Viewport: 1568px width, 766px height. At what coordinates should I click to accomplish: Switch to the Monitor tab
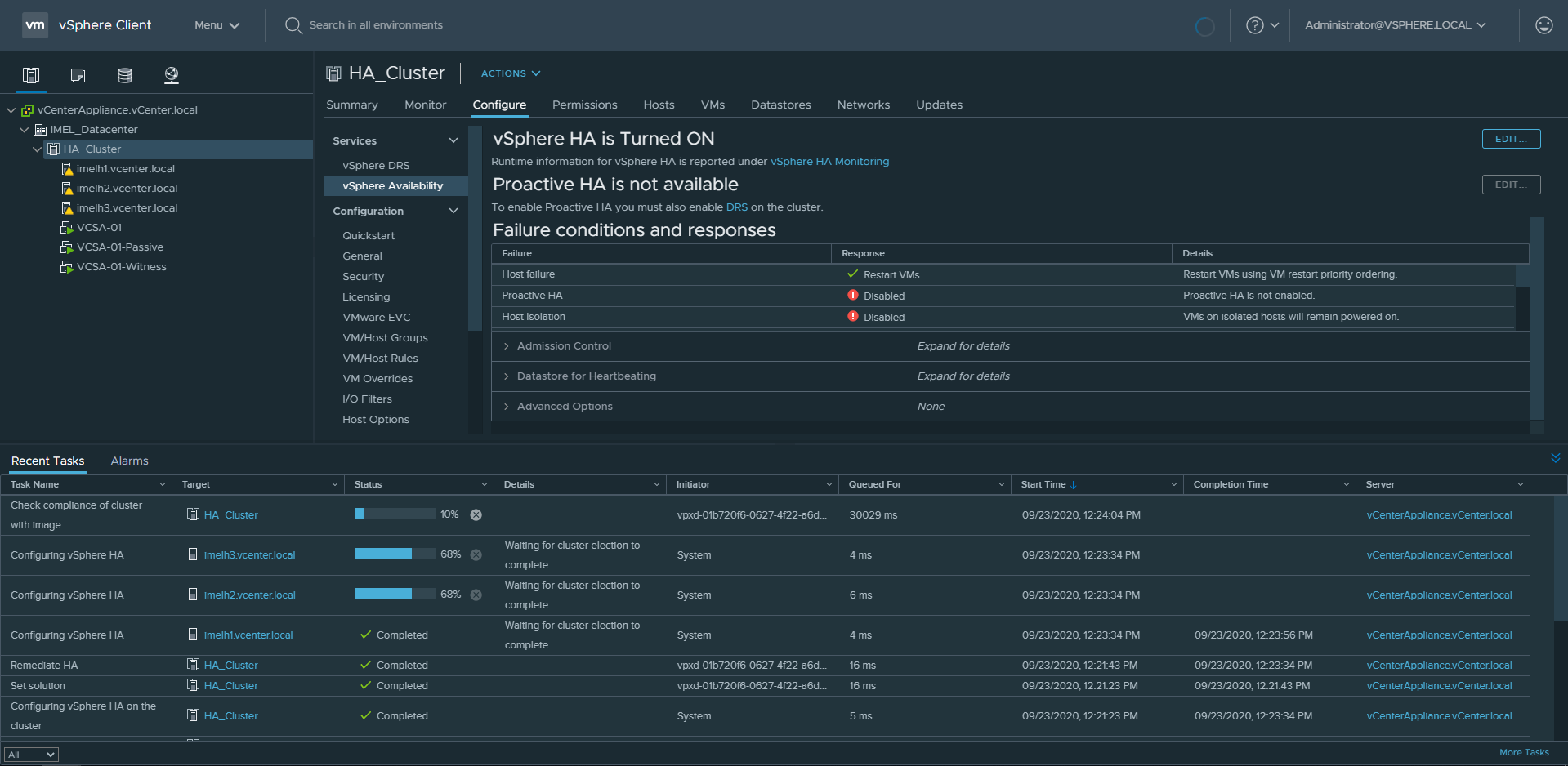pos(426,105)
